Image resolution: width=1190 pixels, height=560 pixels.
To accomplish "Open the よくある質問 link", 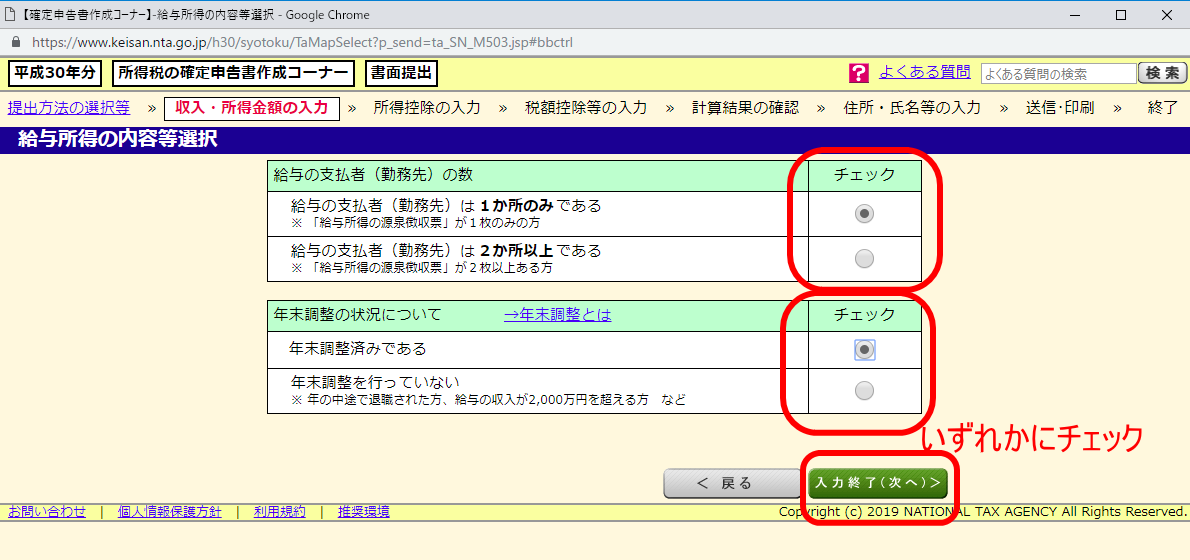I will (x=924, y=72).
